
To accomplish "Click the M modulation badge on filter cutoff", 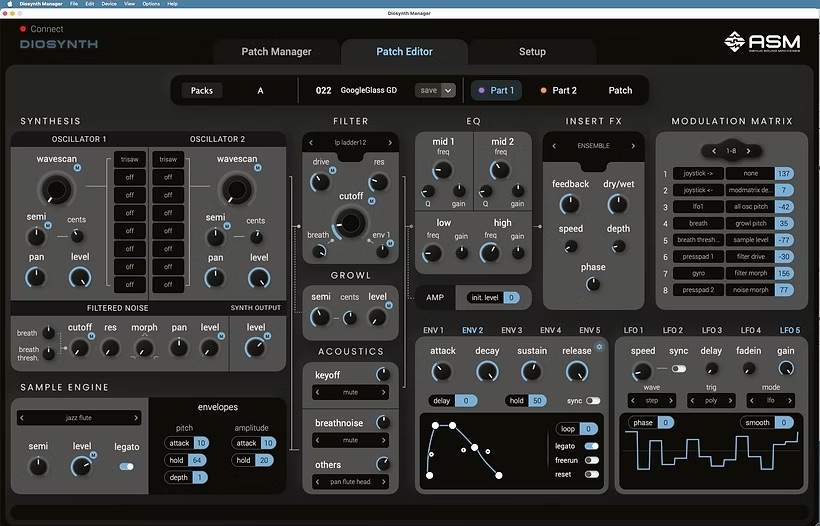I will [372, 201].
